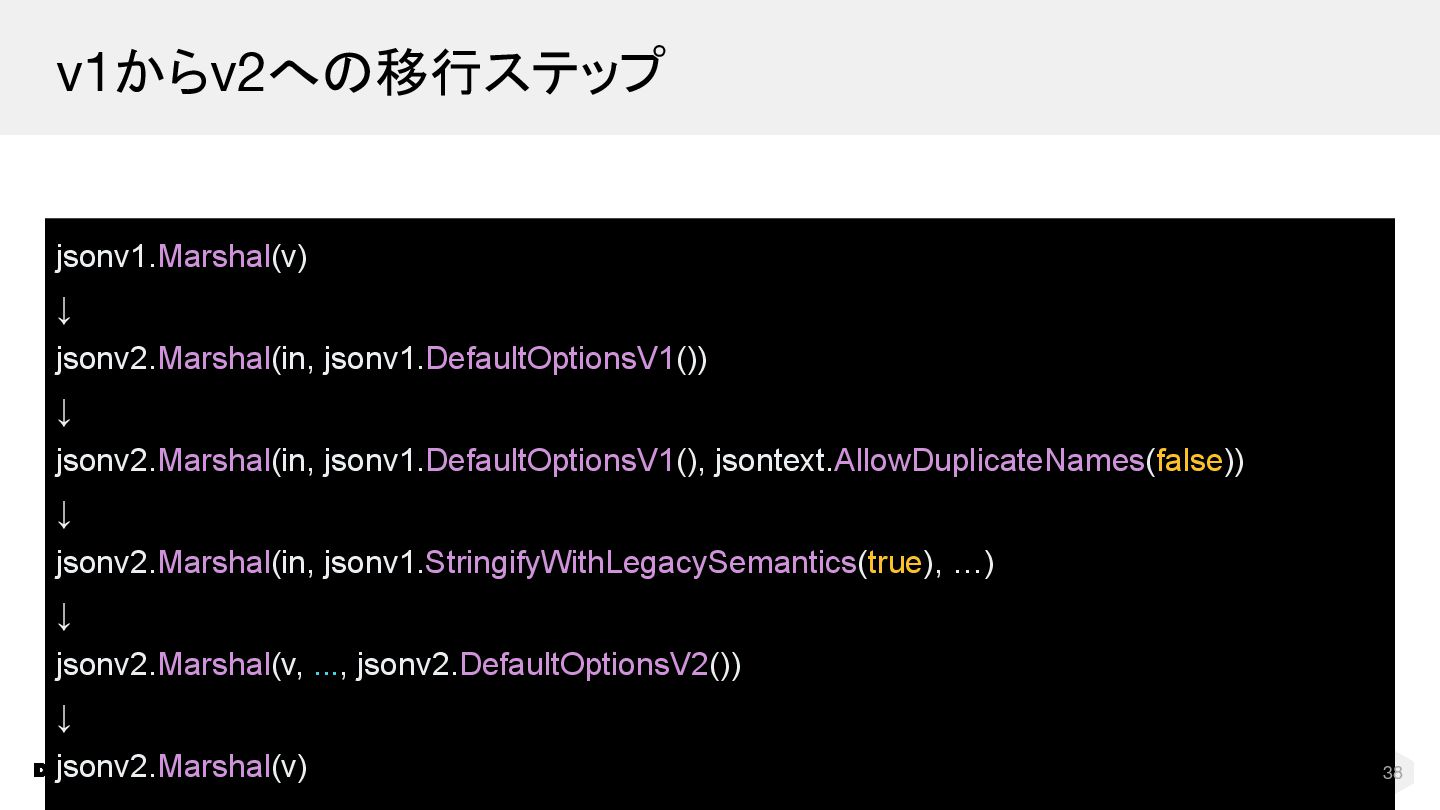
Task: Click the hexagon logo behind the page number
Action: coord(1396,772)
